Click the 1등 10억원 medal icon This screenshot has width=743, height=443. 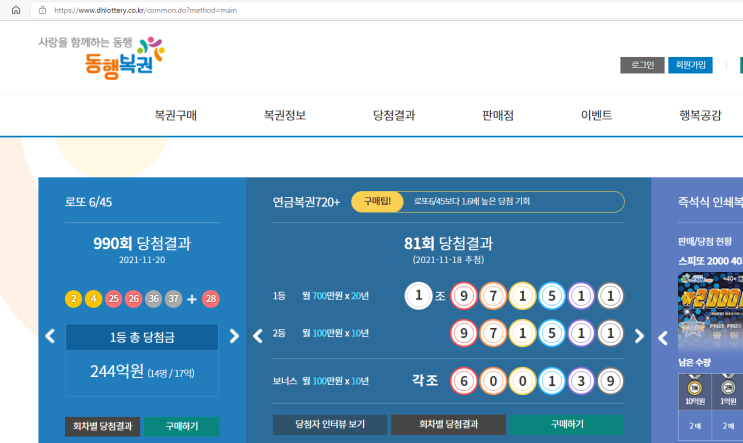point(695,388)
